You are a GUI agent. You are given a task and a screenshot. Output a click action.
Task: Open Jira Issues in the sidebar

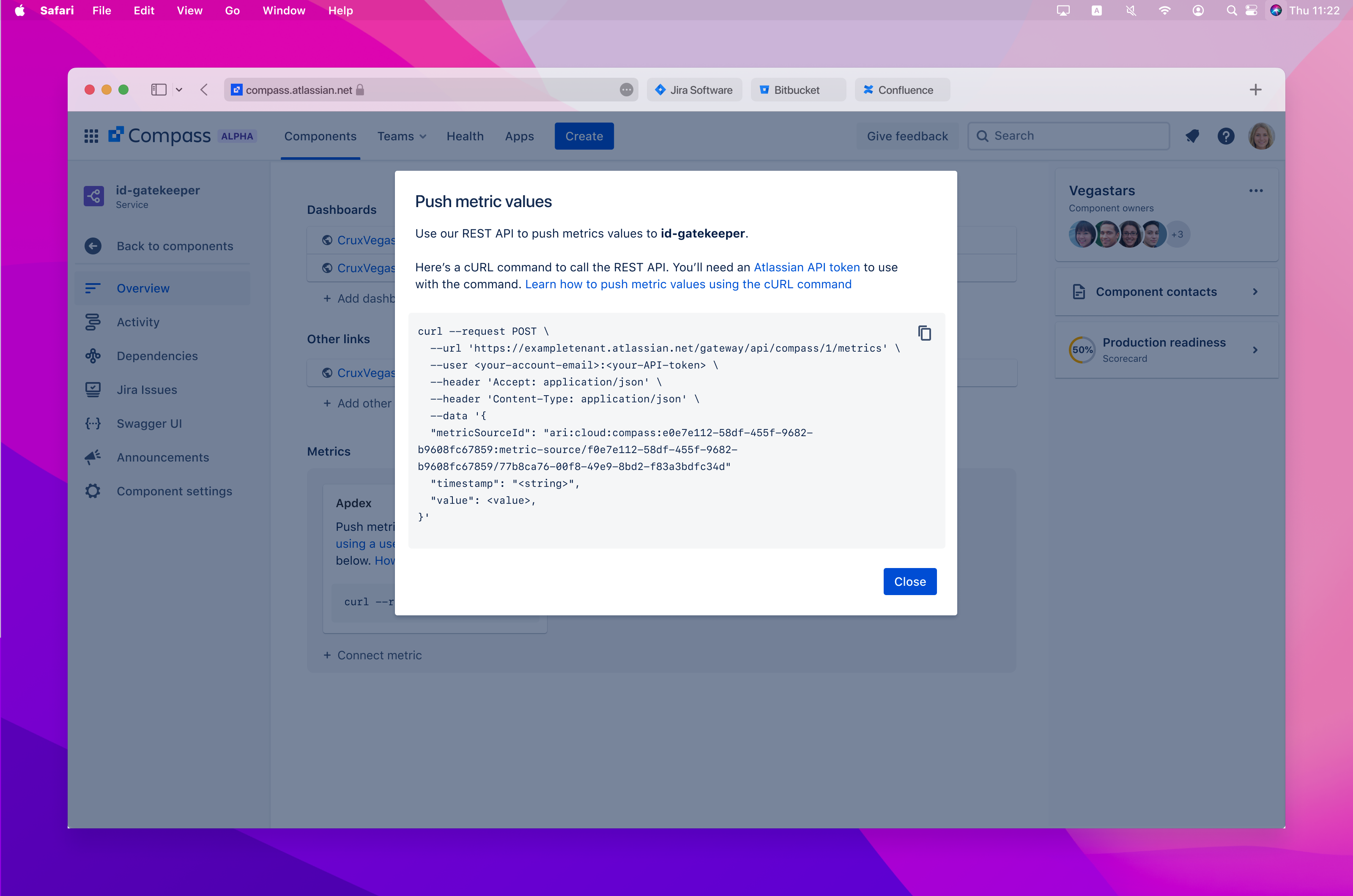[162, 389]
